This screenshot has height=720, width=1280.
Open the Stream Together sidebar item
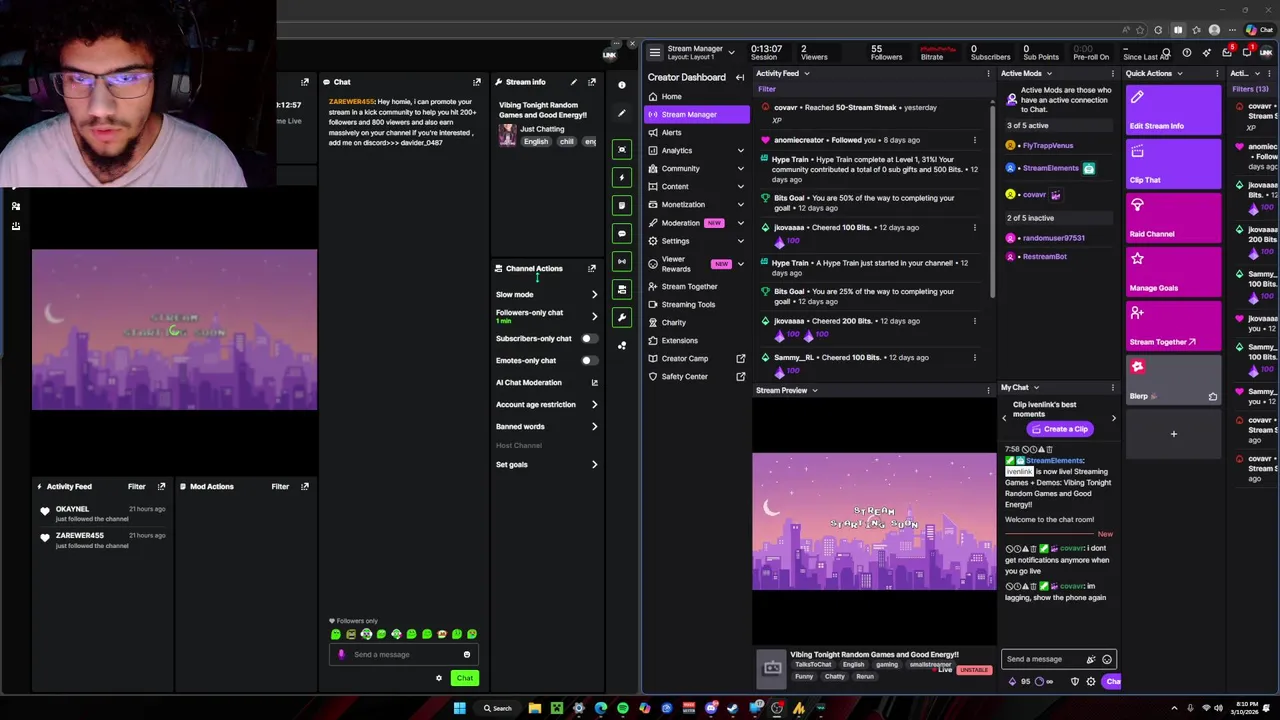pyautogui.click(x=695, y=287)
